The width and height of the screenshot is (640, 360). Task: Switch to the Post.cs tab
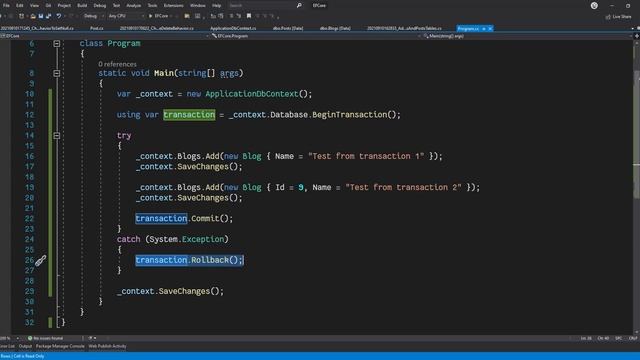pyautogui.click(x=97, y=29)
